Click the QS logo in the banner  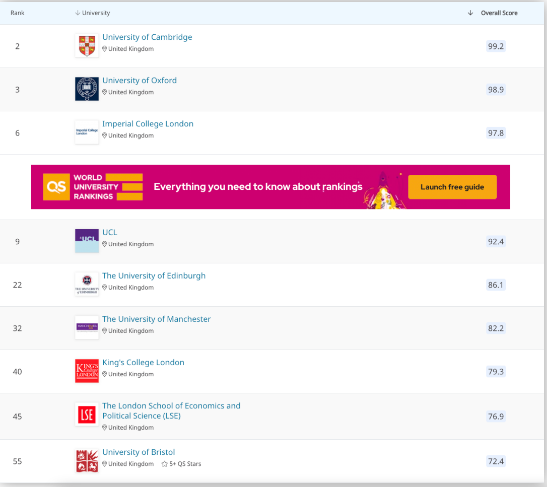(x=56, y=187)
